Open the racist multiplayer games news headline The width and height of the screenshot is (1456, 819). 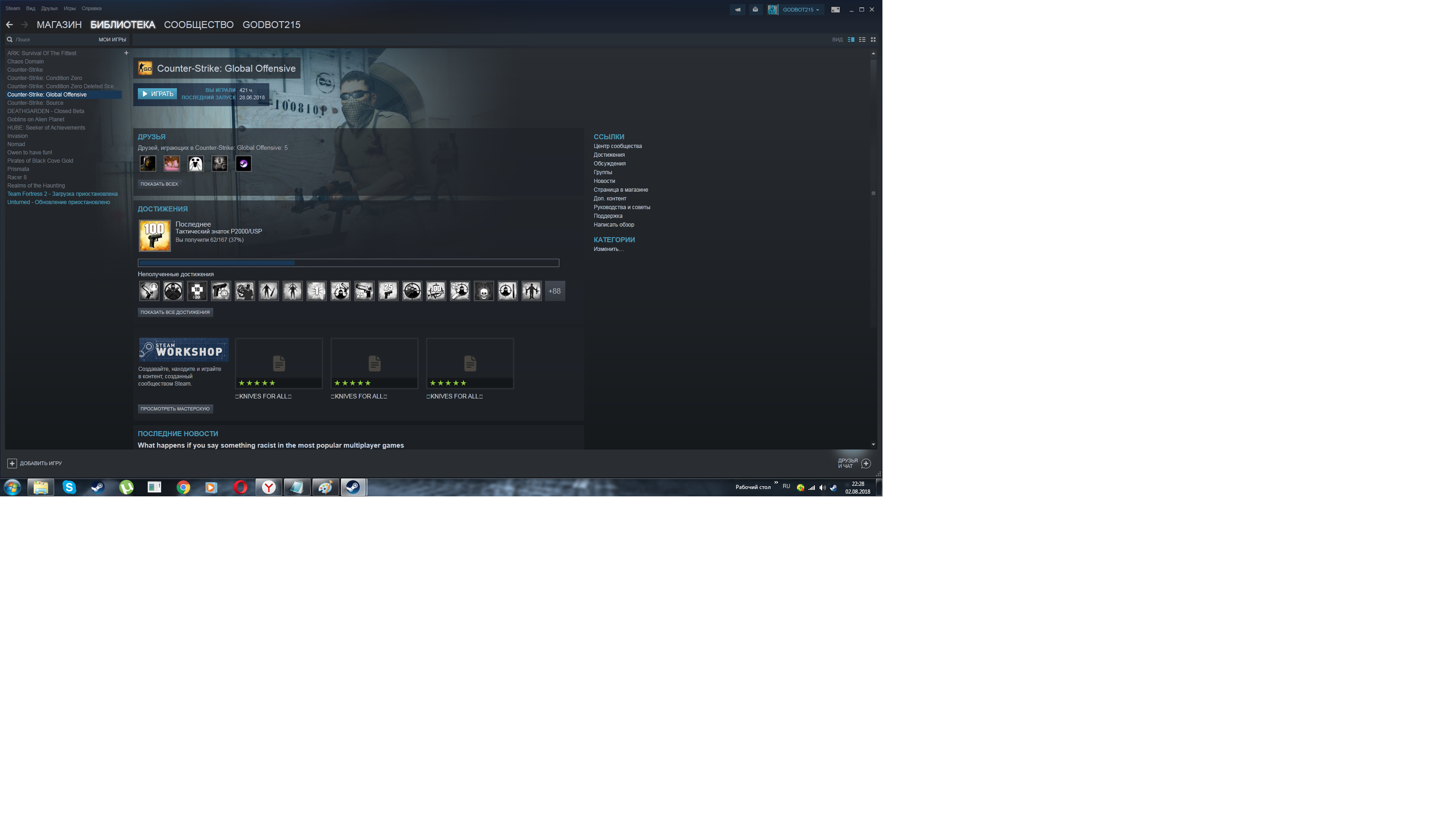pyautogui.click(x=271, y=445)
